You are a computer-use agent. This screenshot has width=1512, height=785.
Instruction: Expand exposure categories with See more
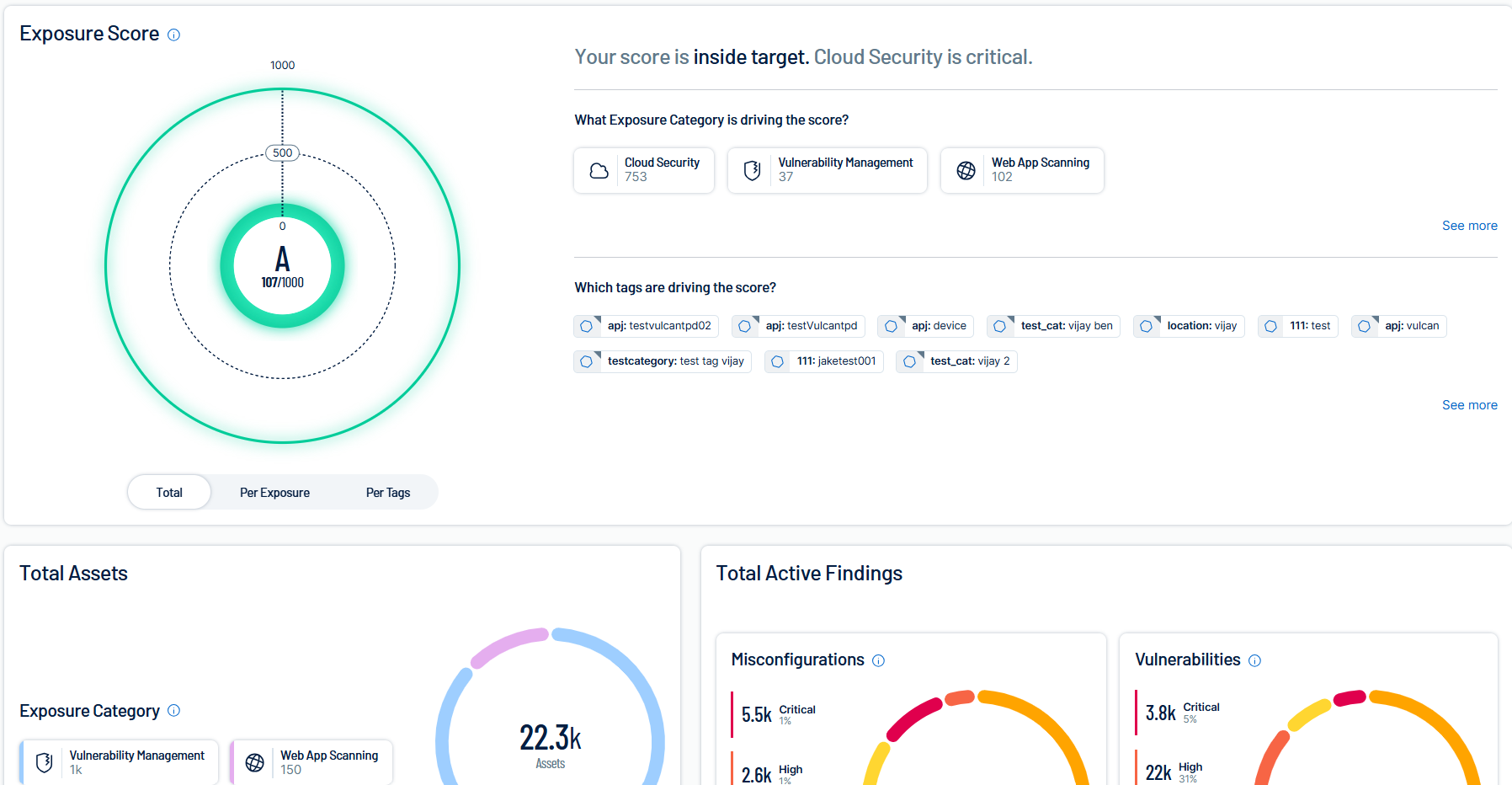1469,226
